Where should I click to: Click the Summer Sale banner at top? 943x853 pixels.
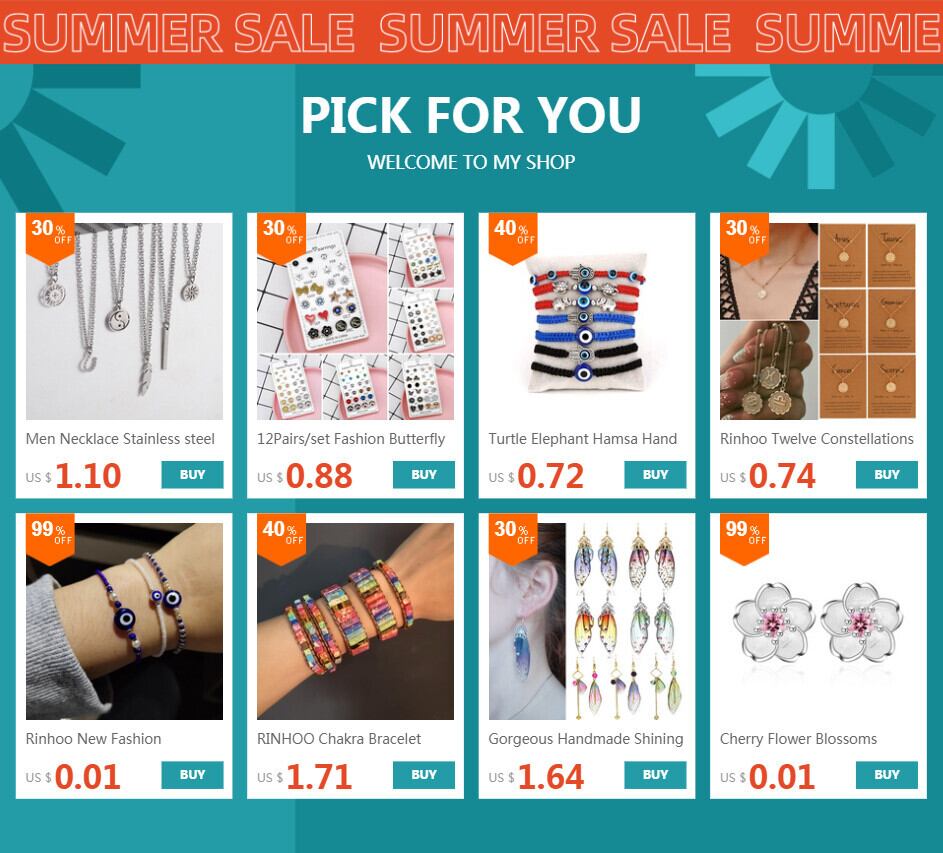pos(472,31)
